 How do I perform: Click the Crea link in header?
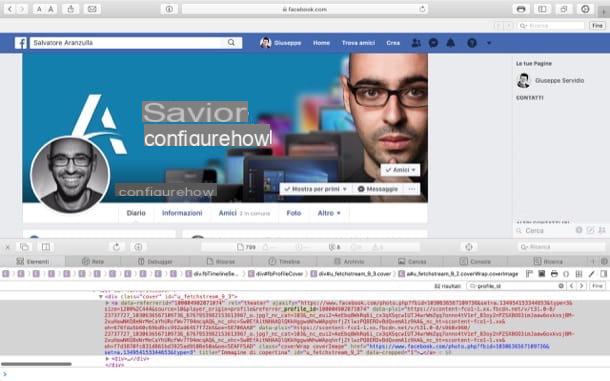pos(393,43)
